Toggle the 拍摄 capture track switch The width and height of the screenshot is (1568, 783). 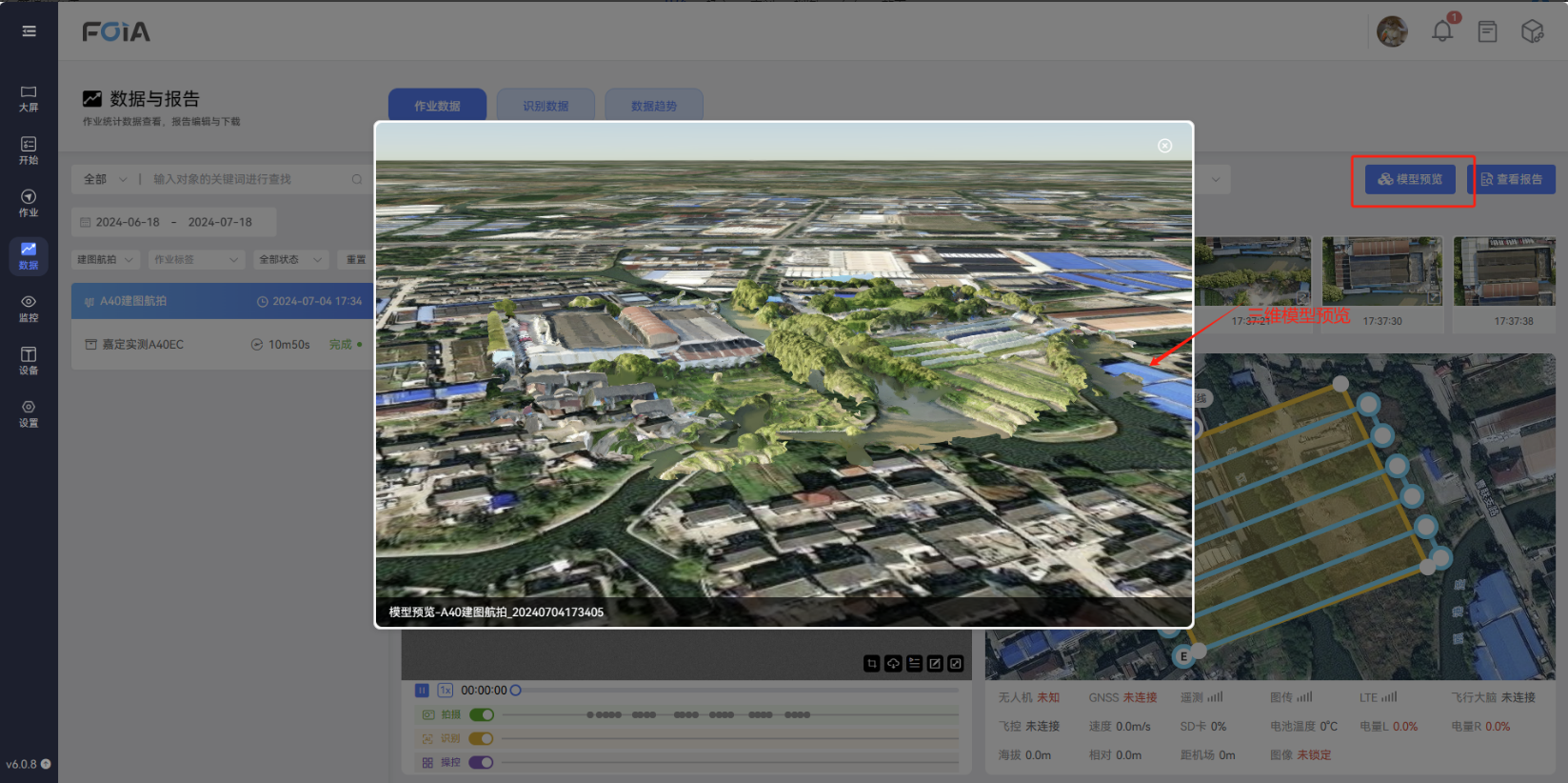click(481, 714)
